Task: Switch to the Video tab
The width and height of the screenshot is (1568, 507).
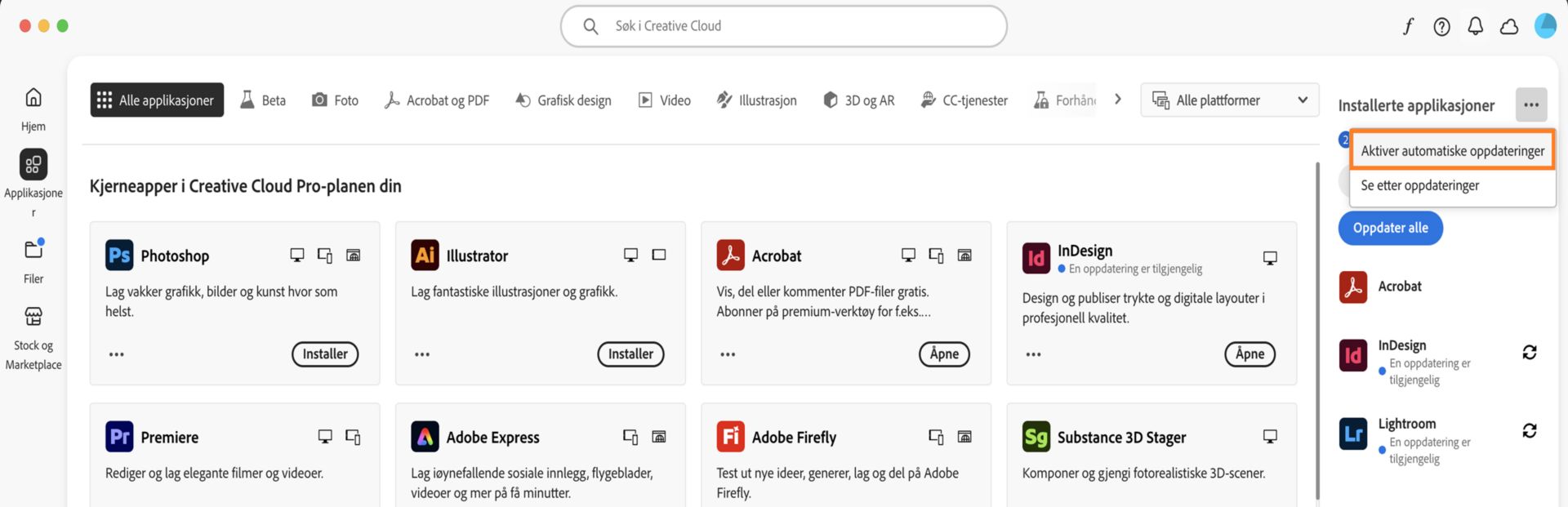Action: pos(664,100)
